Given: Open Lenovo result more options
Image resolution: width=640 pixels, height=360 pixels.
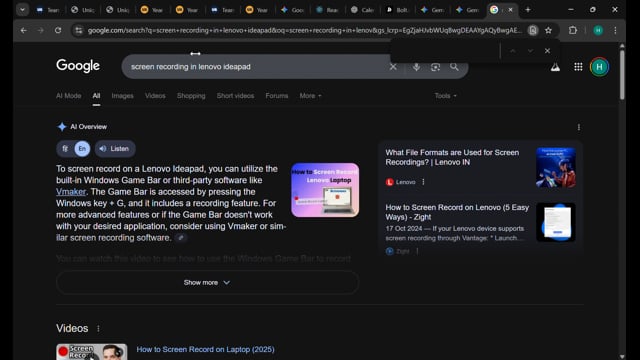Looking at the screenshot, I should coord(423,182).
